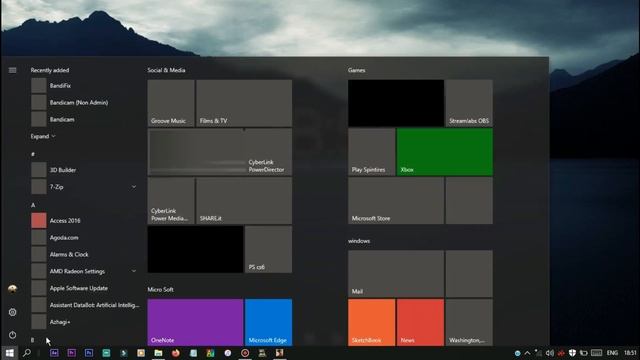Screen dimensions: 640x360
Task: Open CyberLink Power Media tile
Action: click(171, 200)
